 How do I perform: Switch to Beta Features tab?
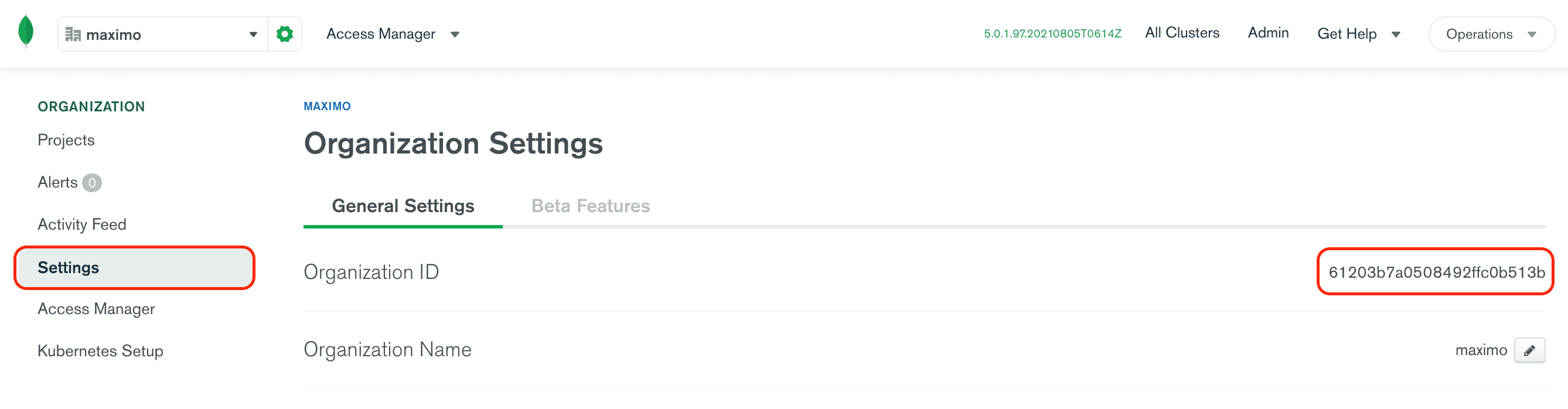(591, 206)
